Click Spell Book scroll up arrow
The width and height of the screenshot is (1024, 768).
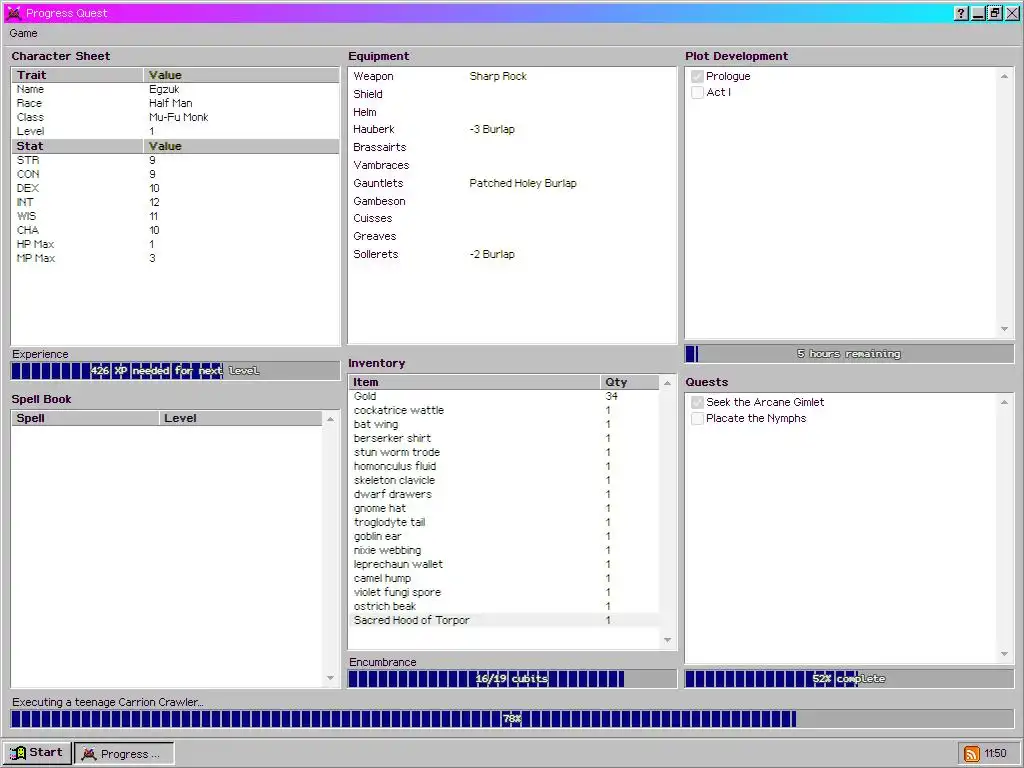point(330,419)
